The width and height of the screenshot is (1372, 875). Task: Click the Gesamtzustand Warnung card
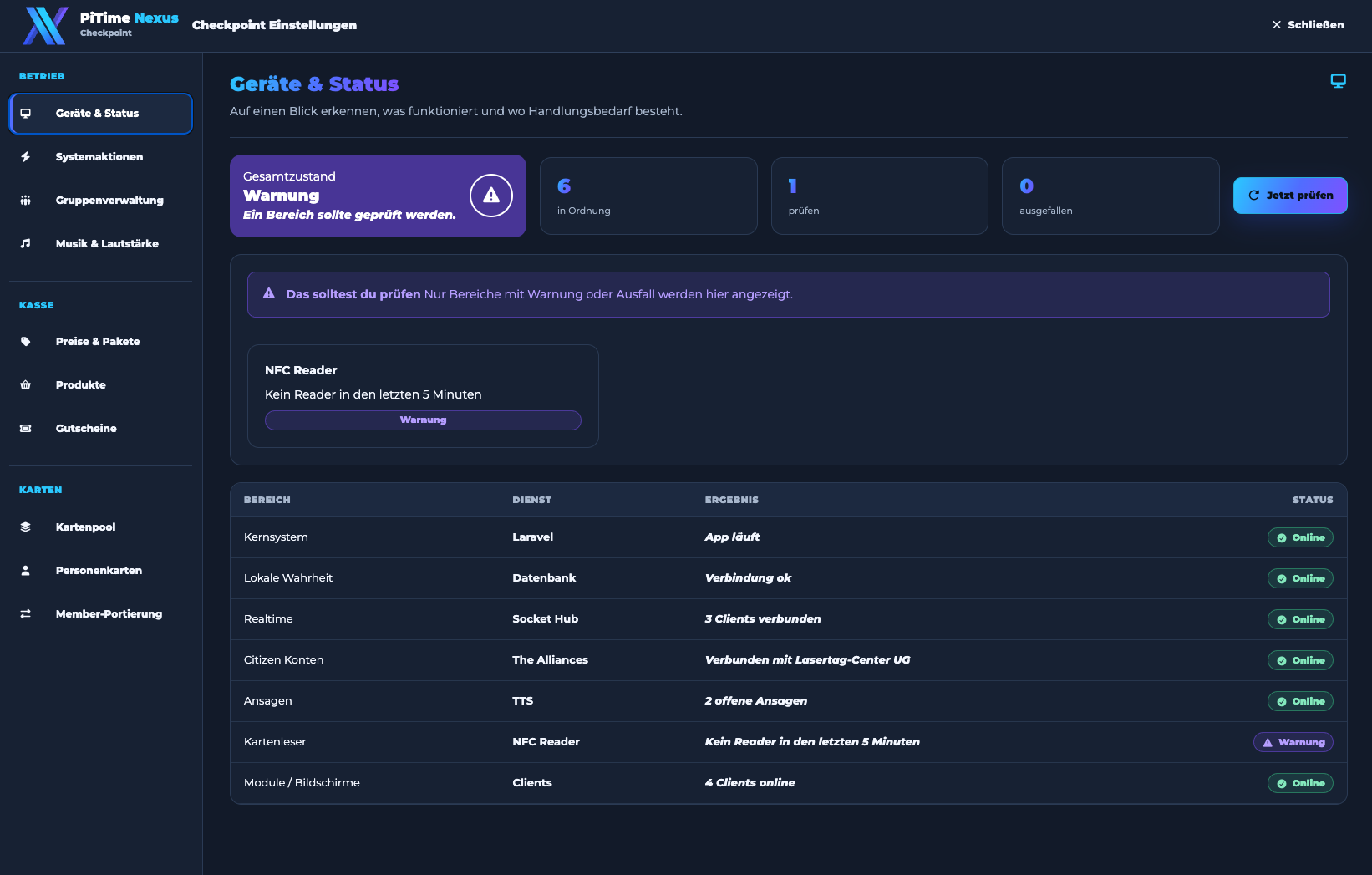click(378, 196)
